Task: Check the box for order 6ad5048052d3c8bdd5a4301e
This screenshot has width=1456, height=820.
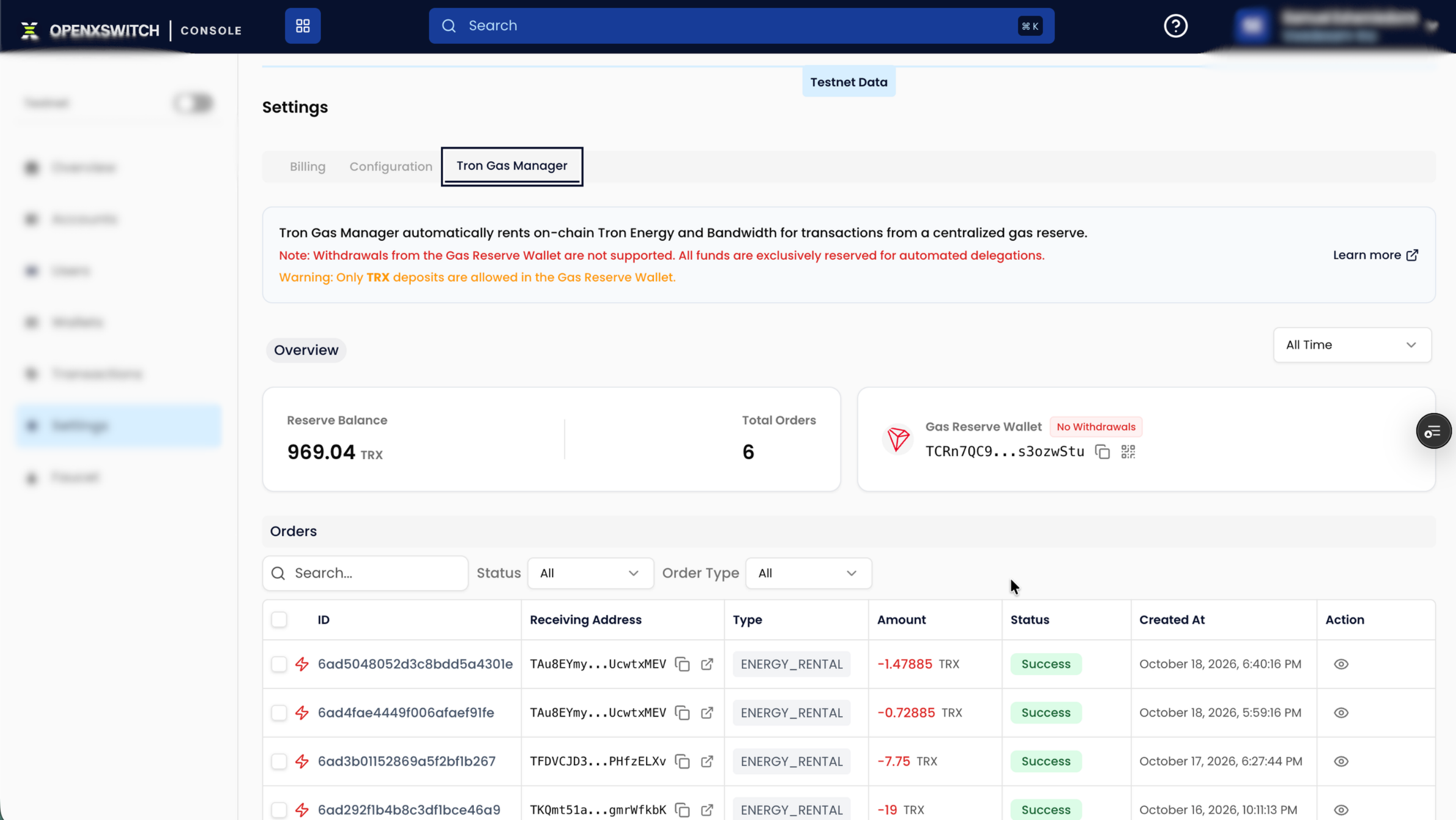Action: pos(279,664)
